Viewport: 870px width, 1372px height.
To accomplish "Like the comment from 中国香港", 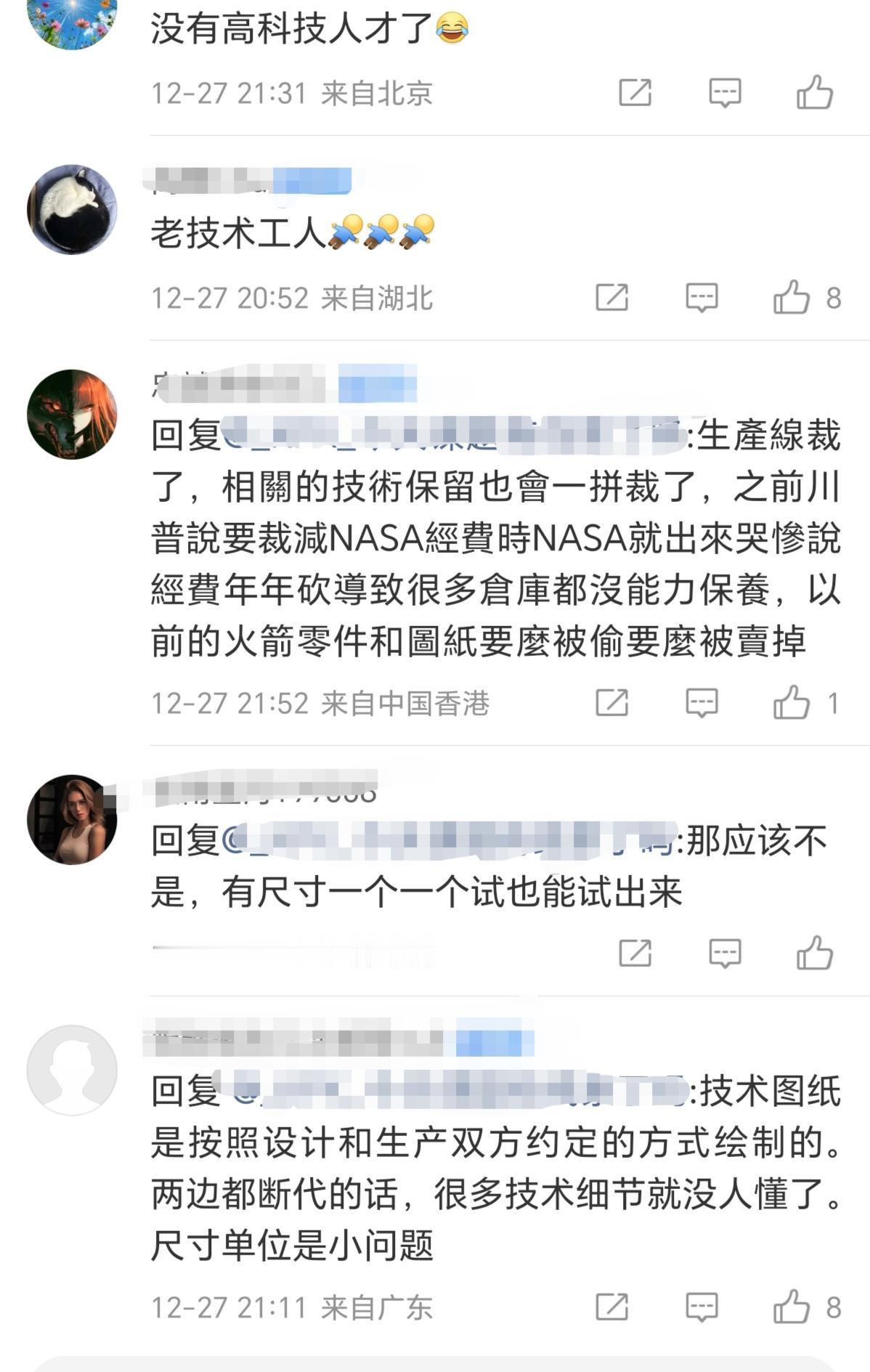I will (x=791, y=702).
